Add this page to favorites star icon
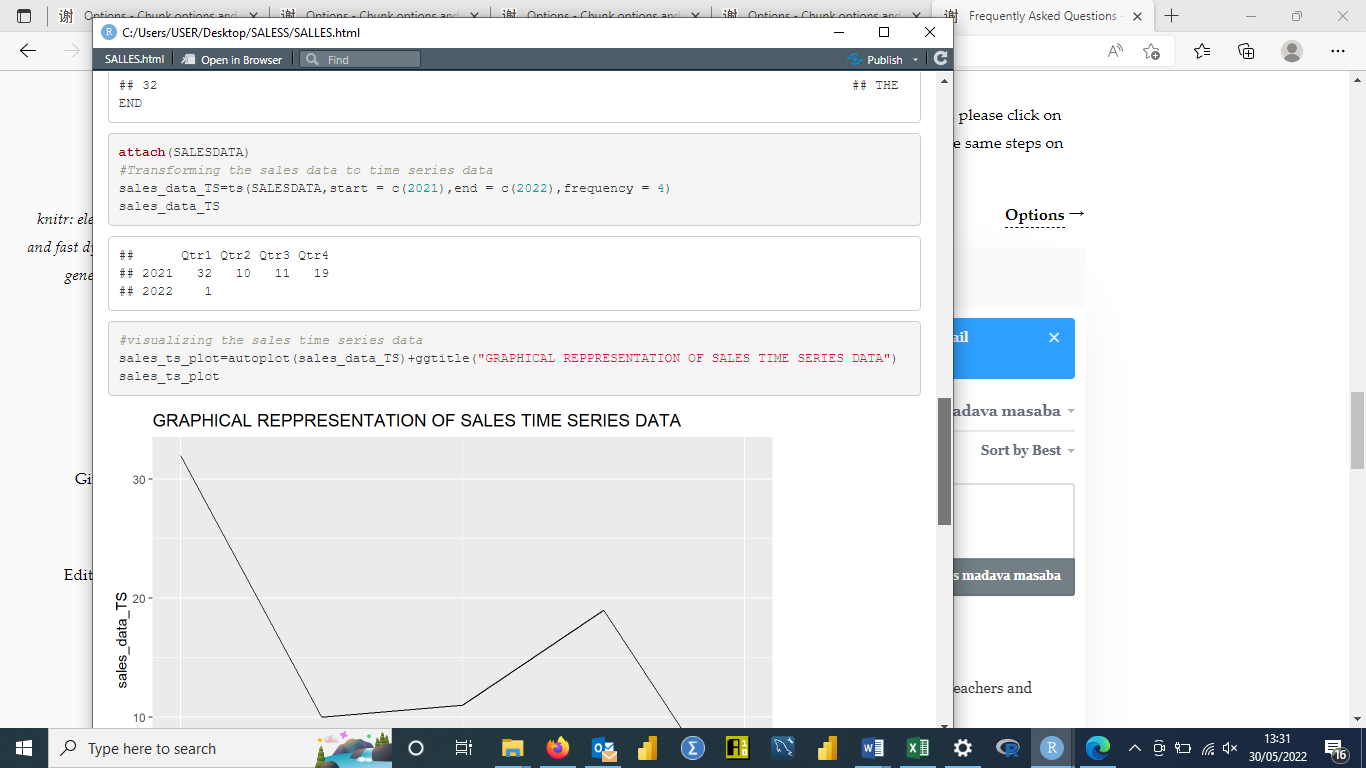This screenshot has width=1366, height=768. pyautogui.click(x=1151, y=51)
